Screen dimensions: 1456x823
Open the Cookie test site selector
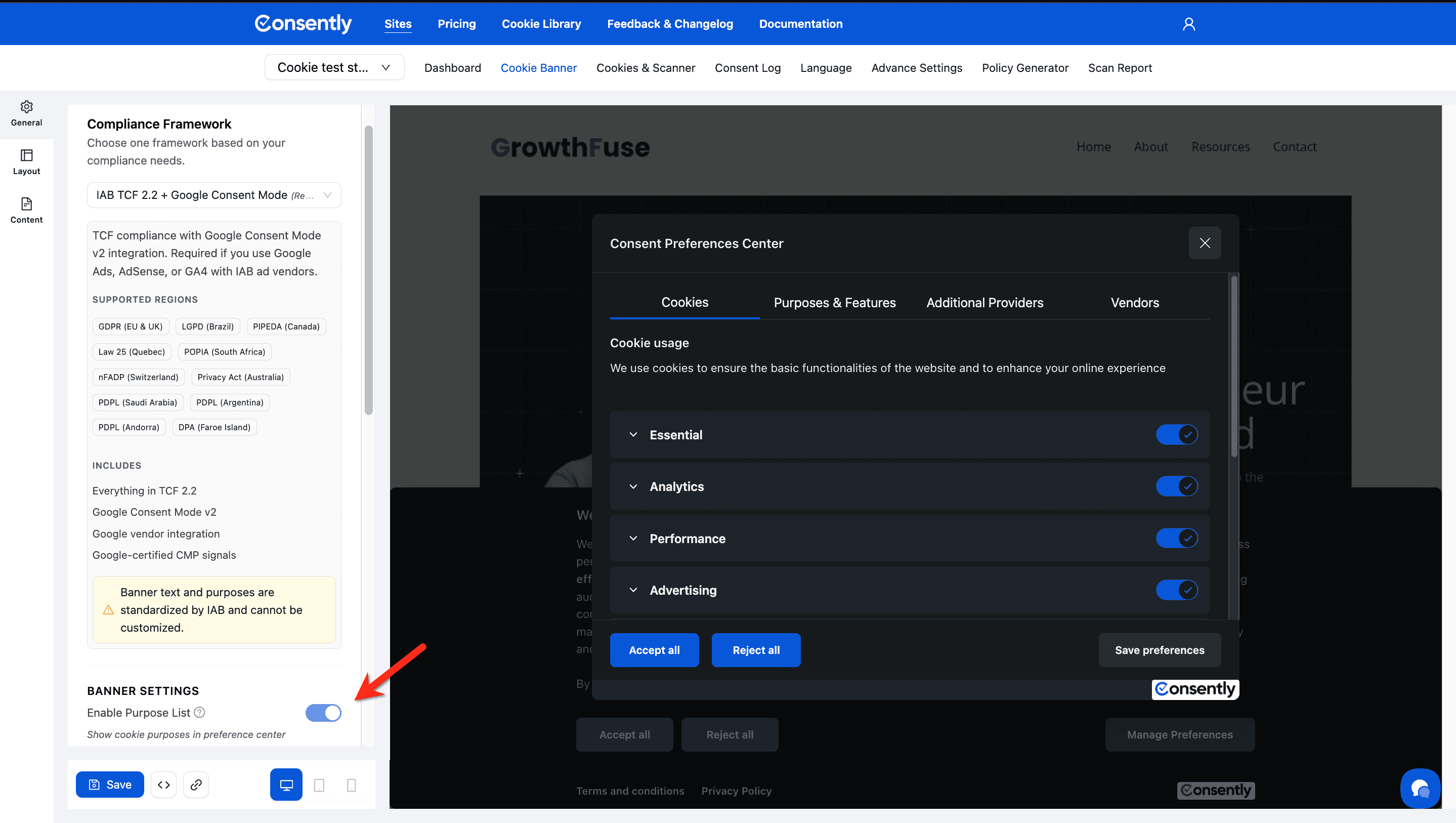[x=334, y=67]
